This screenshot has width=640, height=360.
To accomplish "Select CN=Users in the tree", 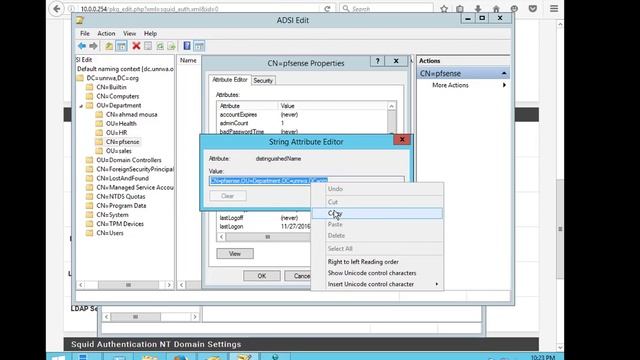I will pos(110,233).
